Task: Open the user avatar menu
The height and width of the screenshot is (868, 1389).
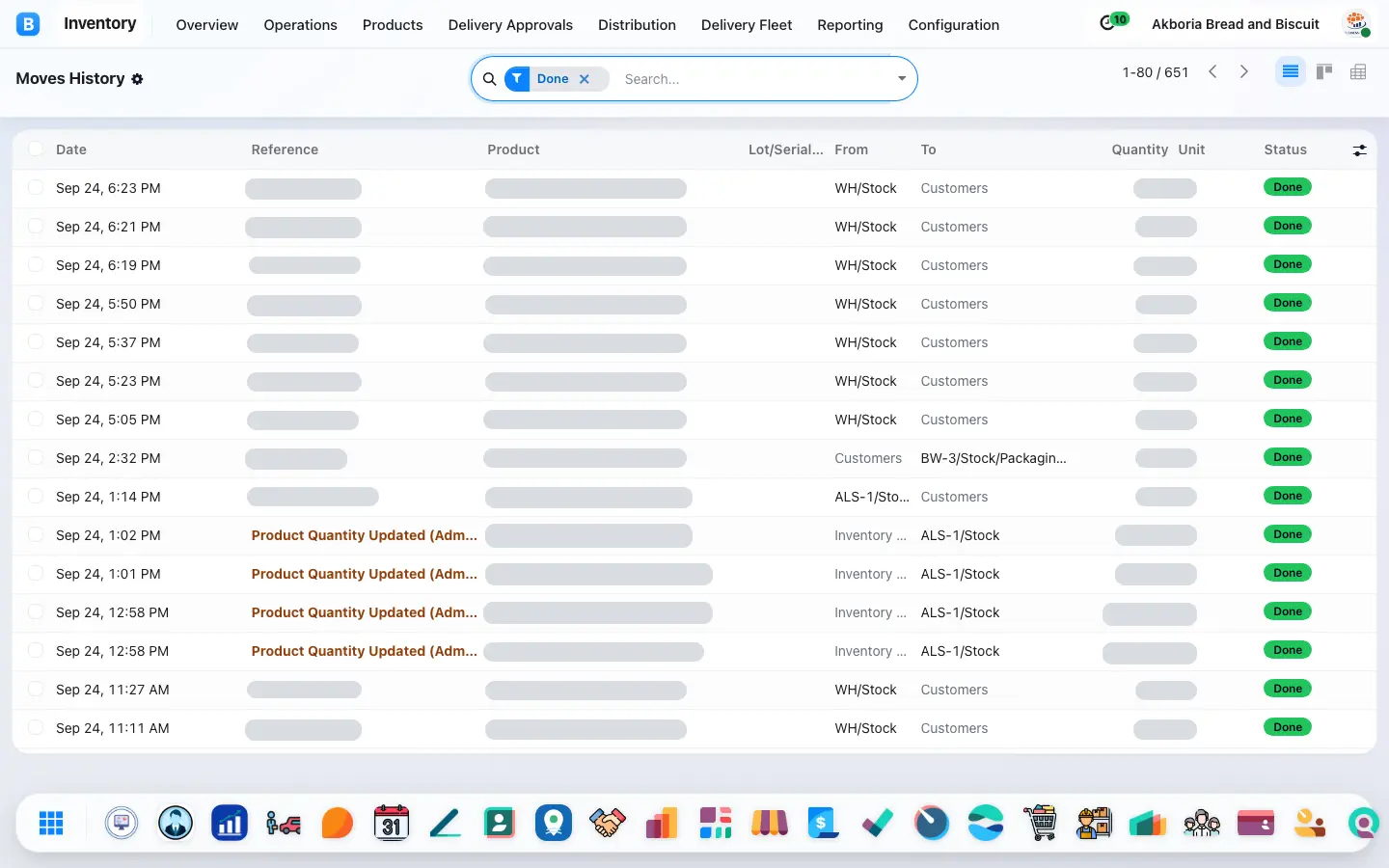Action: click(1356, 24)
